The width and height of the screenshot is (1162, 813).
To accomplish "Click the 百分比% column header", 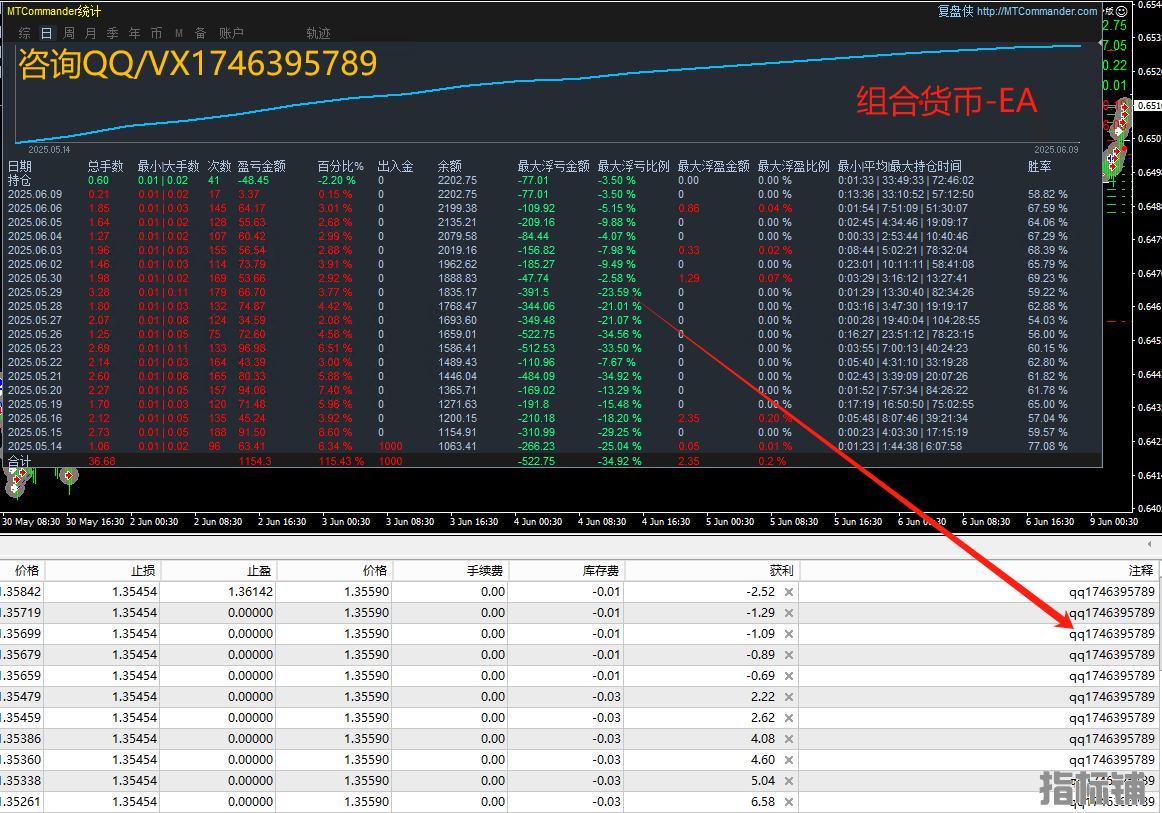I will tap(341, 167).
